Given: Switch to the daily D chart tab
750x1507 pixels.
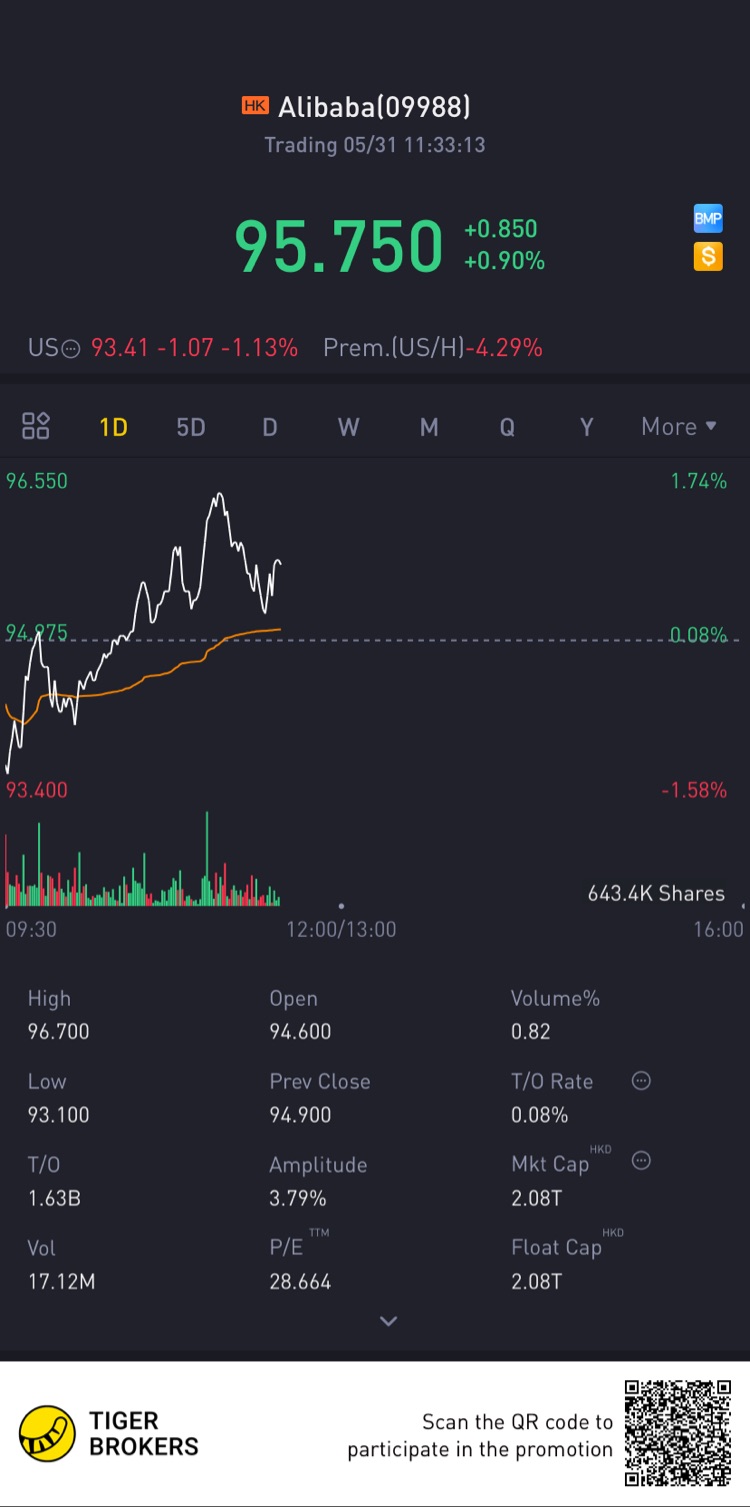Looking at the screenshot, I should pos(270,427).
